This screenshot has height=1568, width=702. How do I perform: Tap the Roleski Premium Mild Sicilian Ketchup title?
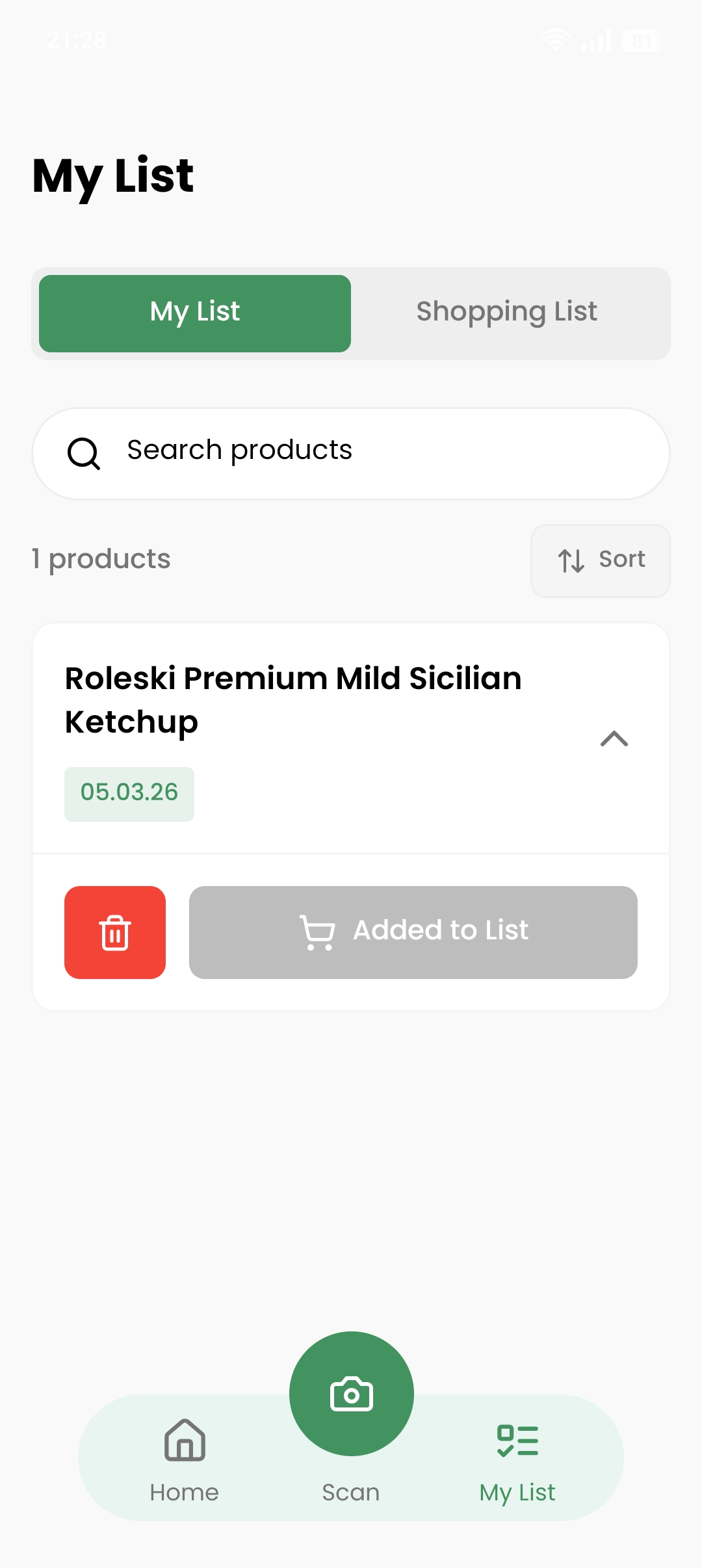tap(293, 699)
